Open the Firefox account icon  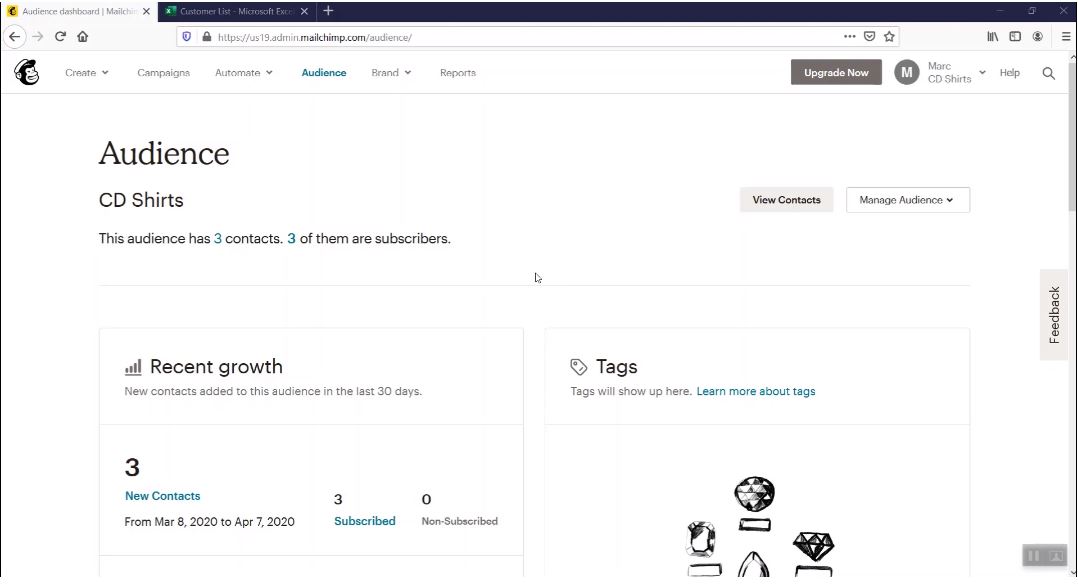point(1037,36)
